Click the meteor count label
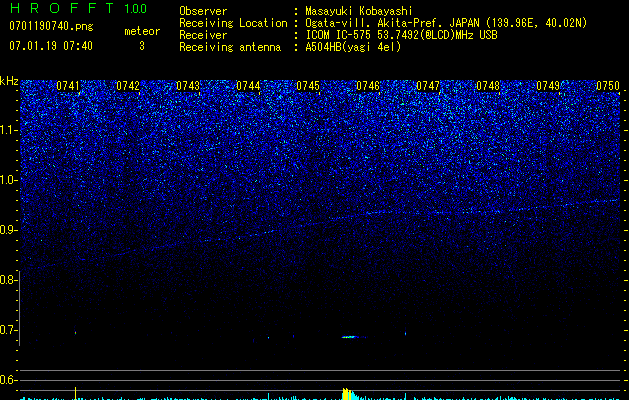The width and height of the screenshot is (629, 400). click(x=142, y=31)
